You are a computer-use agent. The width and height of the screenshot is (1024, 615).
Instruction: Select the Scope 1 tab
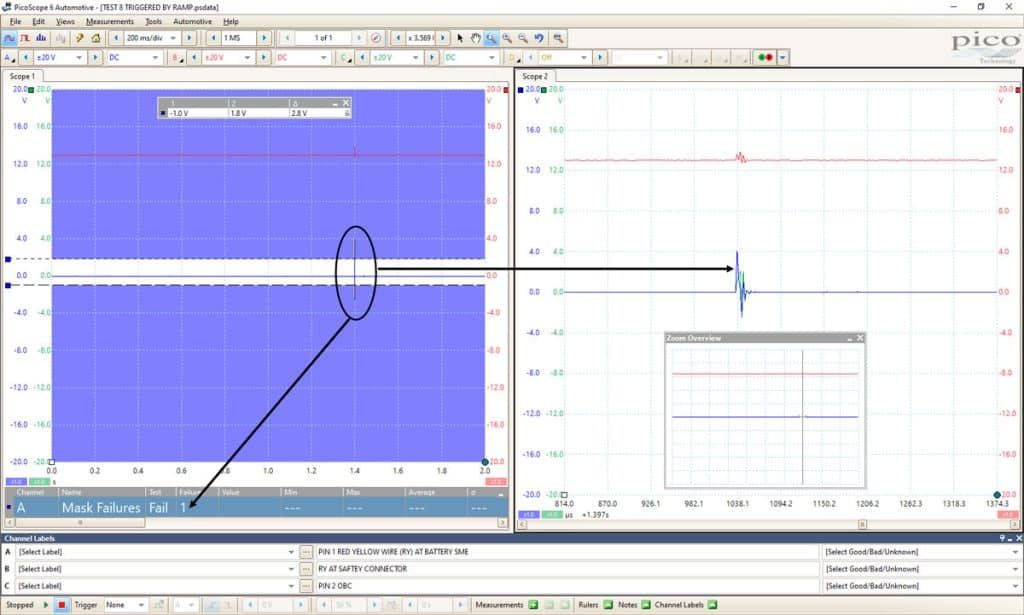click(x=22, y=76)
